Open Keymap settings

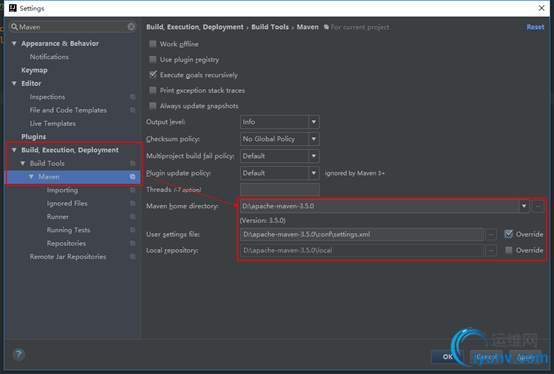coord(34,70)
